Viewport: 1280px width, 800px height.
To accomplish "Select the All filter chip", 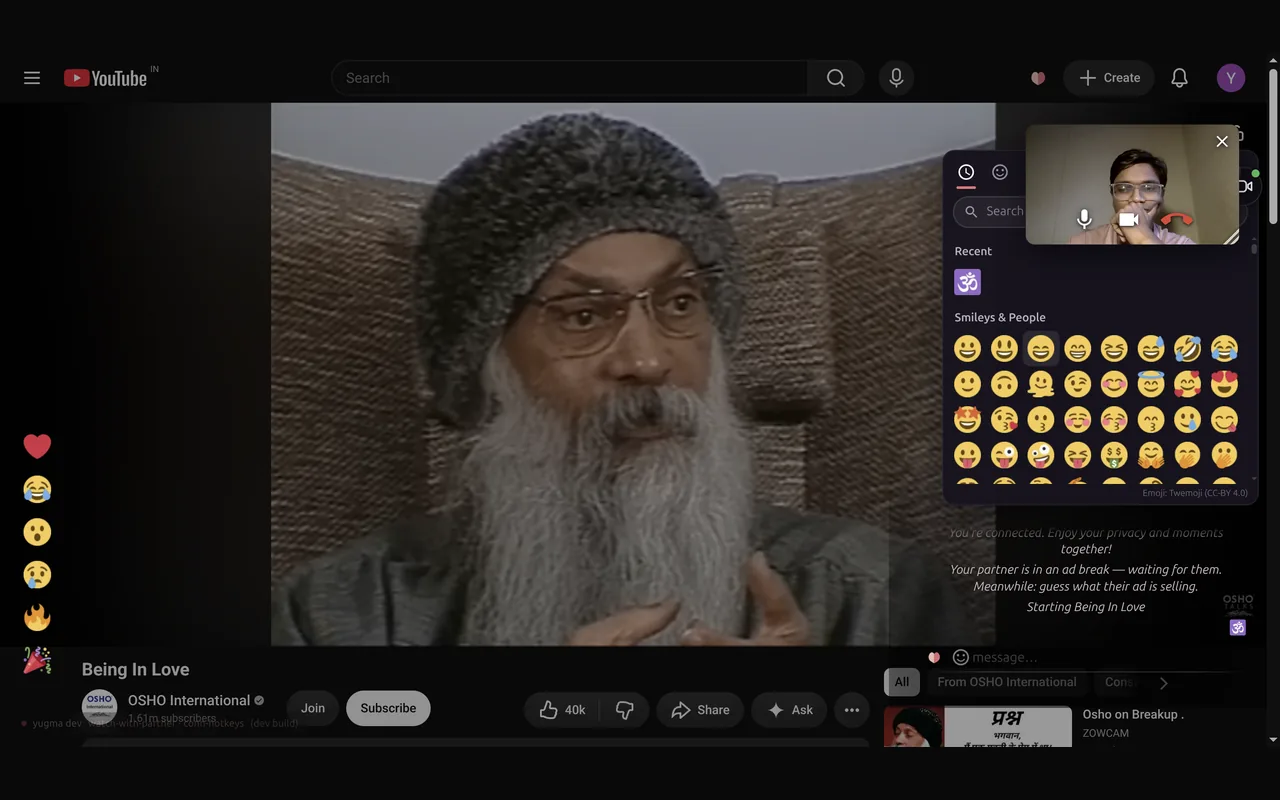I will pos(902,682).
